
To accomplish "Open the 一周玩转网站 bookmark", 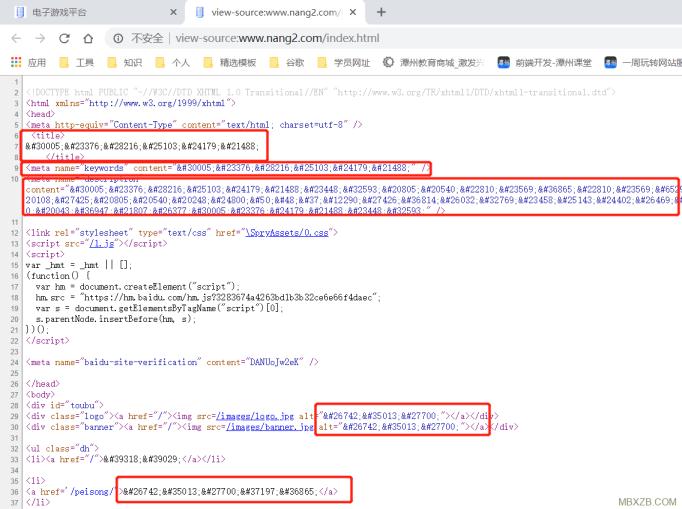I will (643, 63).
